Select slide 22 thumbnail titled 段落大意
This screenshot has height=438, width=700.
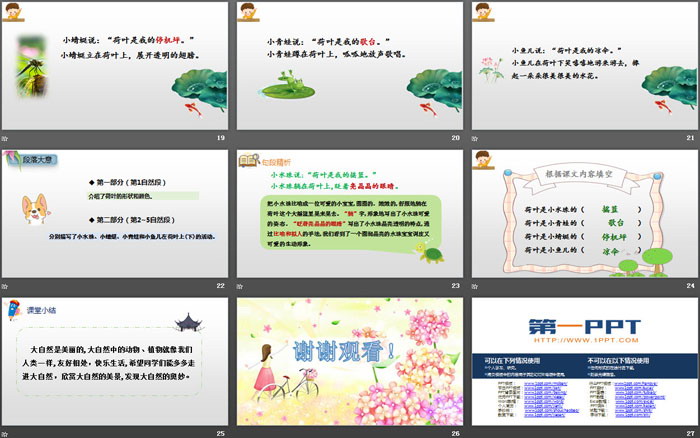click(x=115, y=213)
